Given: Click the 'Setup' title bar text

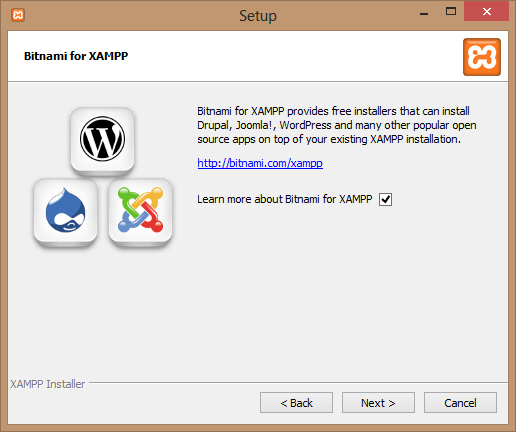Looking at the screenshot, I should click(x=258, y=16).
